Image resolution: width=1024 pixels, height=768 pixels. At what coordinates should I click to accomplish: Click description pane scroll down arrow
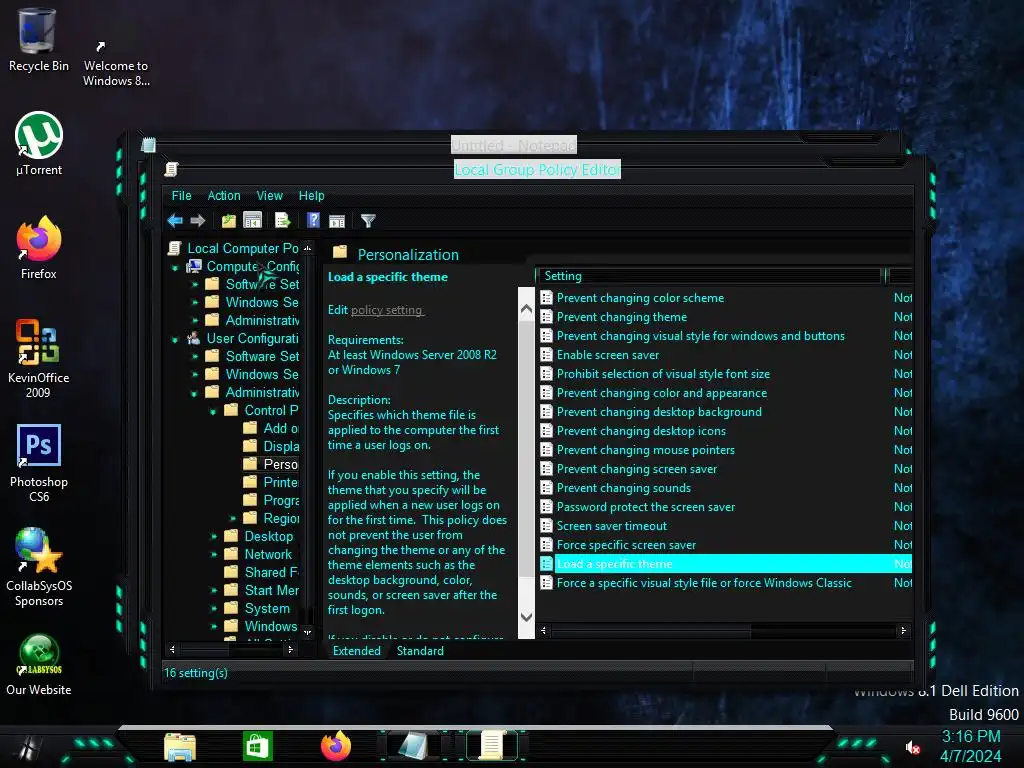pyautogui.click(x=526, y=616)
